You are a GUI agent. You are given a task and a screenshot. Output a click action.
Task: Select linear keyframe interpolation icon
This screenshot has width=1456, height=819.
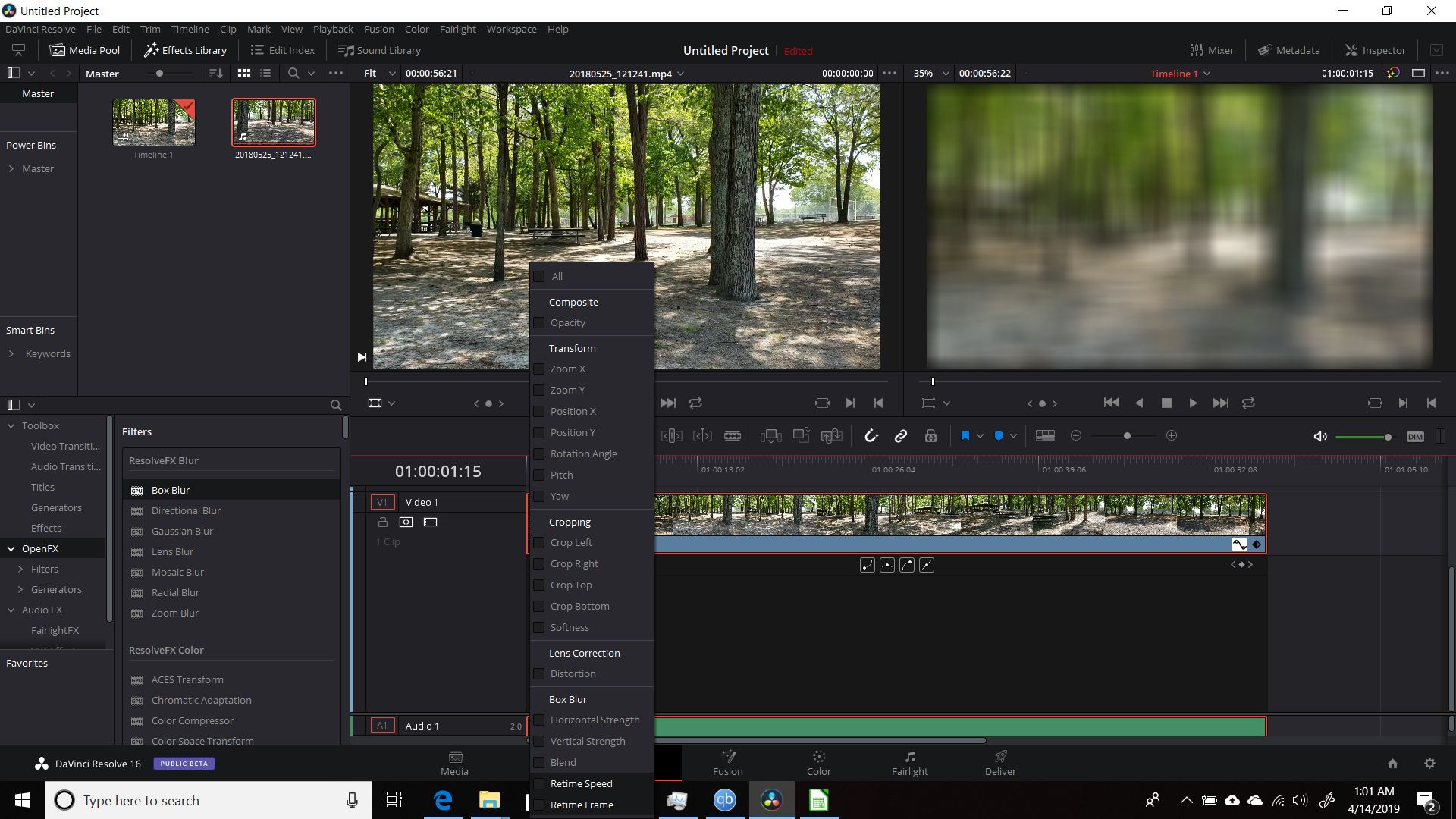(x=927, y=565)
